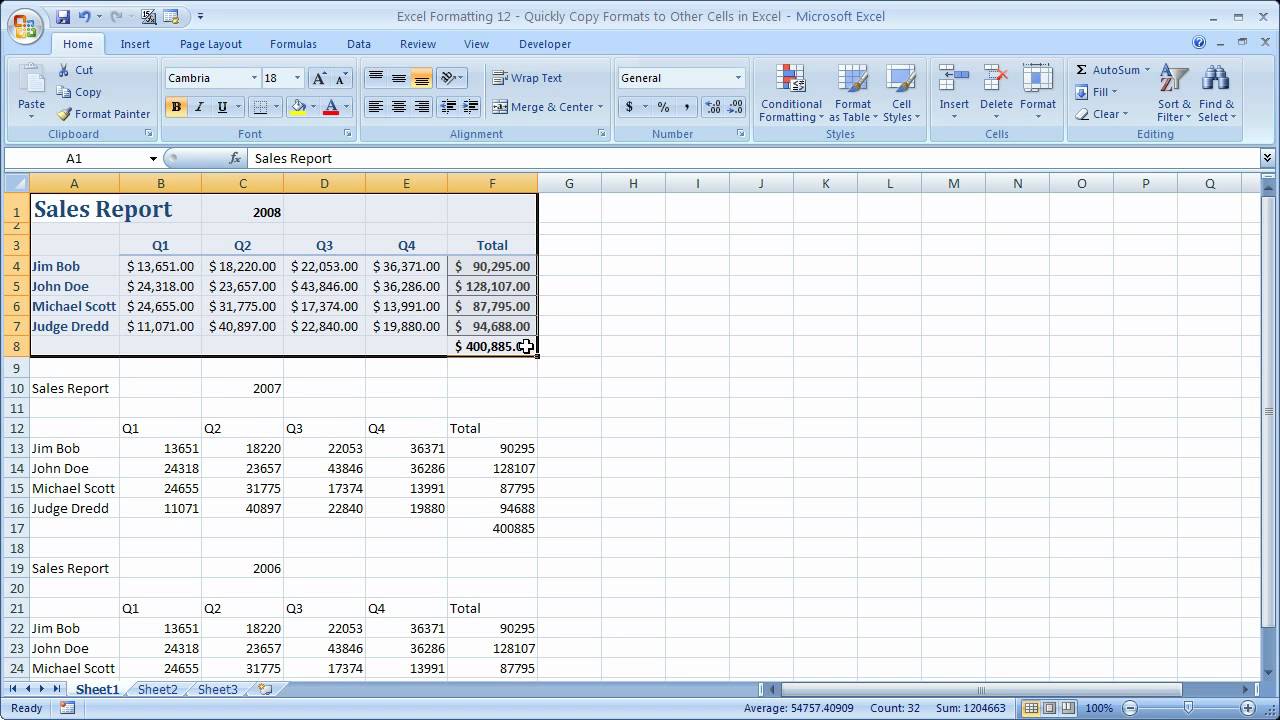Open Find & Select options
1280x720 pixels.
tap(1217, 94)
